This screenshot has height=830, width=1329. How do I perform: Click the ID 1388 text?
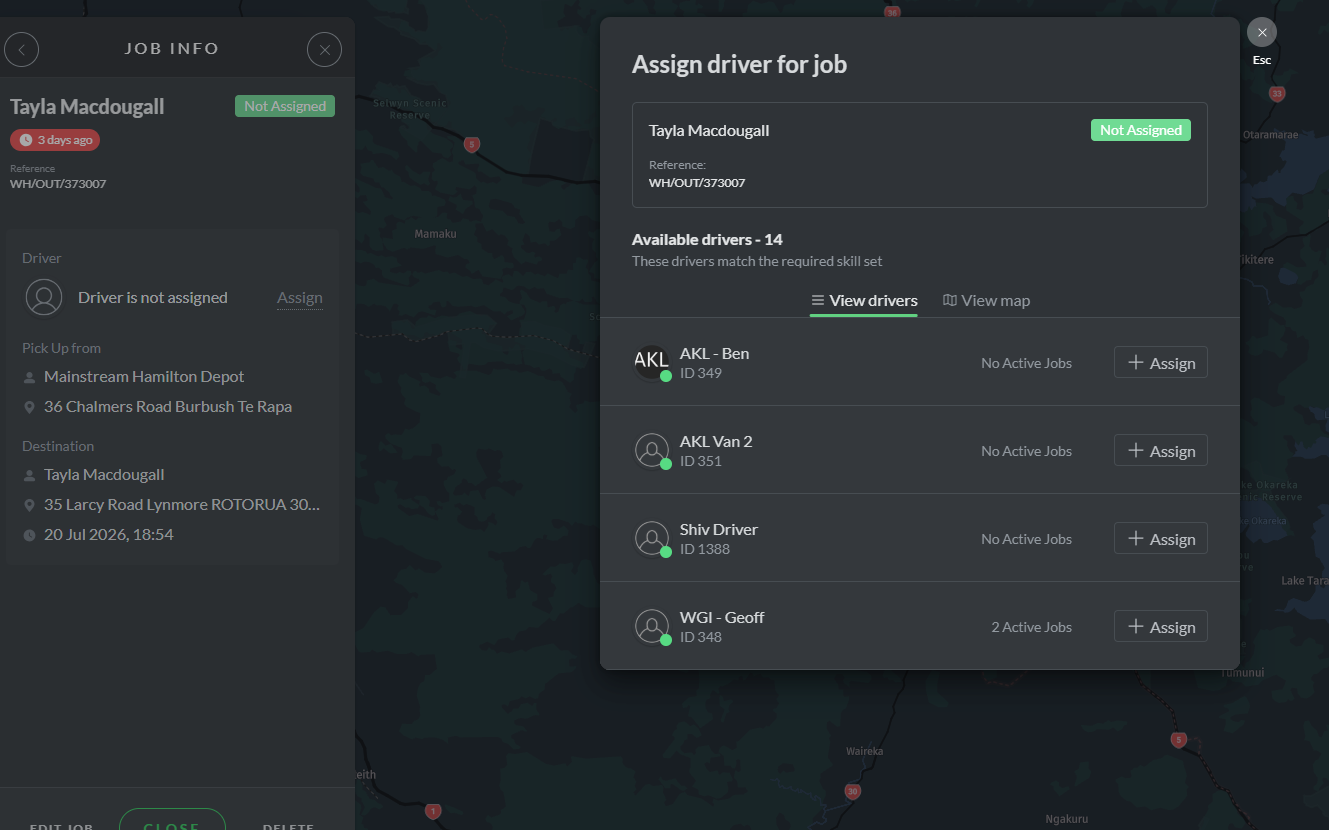pos(705,549)
